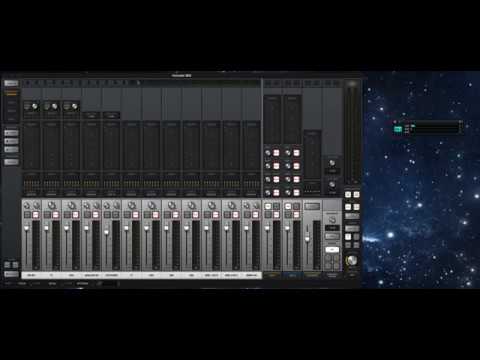Click the pan knob on channel 7
The image size is (480, 360).
(x=151, y=205)
